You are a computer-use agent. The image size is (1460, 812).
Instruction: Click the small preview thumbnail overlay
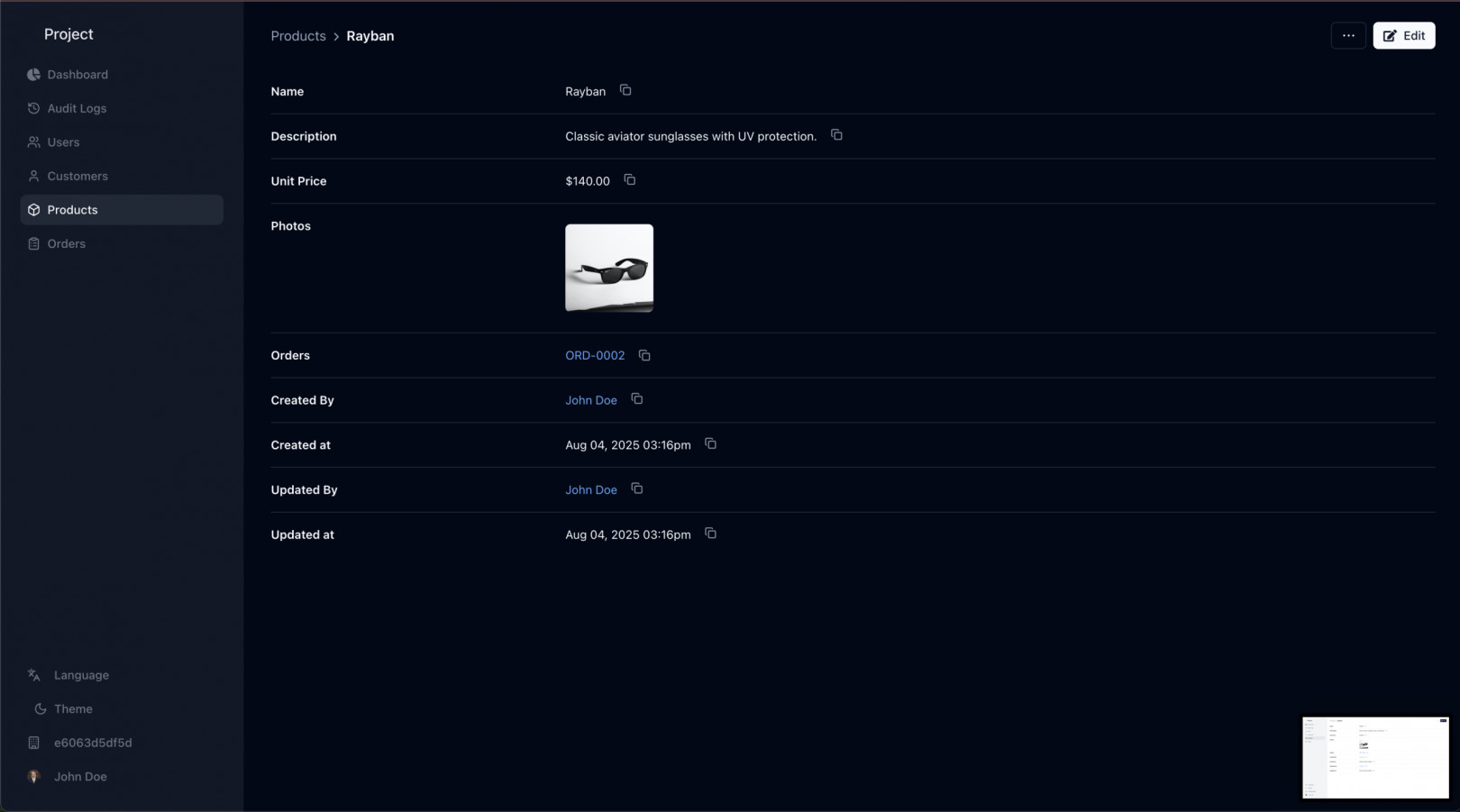coord(1375,758)
